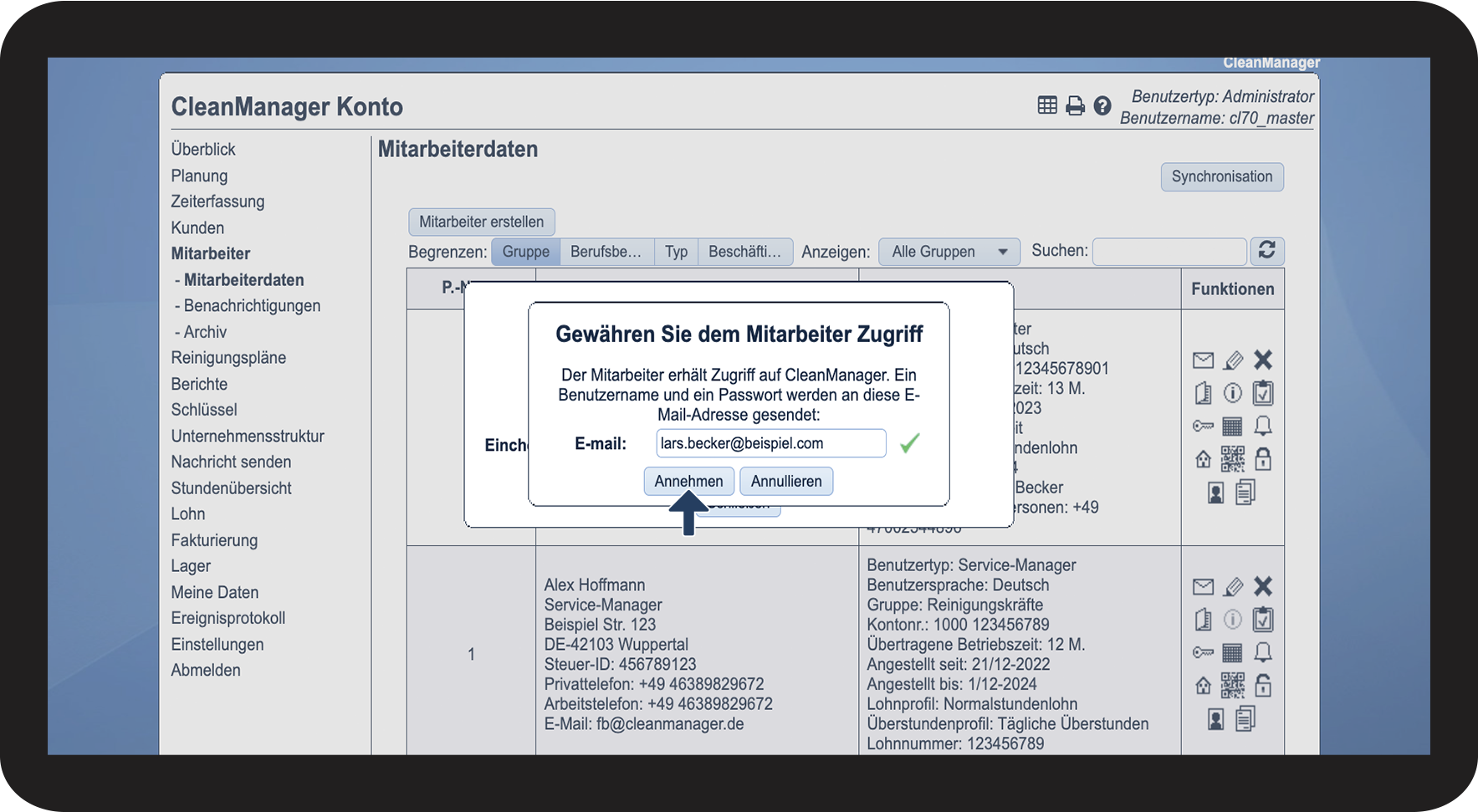Screen dimensions: 1478x812
Task: Click clipboard checkmark icon in Becker row
Action: [x=1263, y=392]
